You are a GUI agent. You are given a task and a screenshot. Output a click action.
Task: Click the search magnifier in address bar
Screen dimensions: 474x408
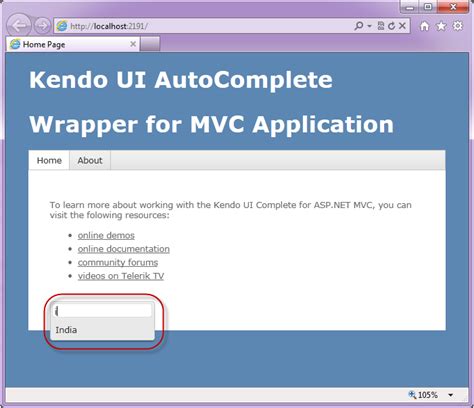pyautogui.click(x=359, y=26)
